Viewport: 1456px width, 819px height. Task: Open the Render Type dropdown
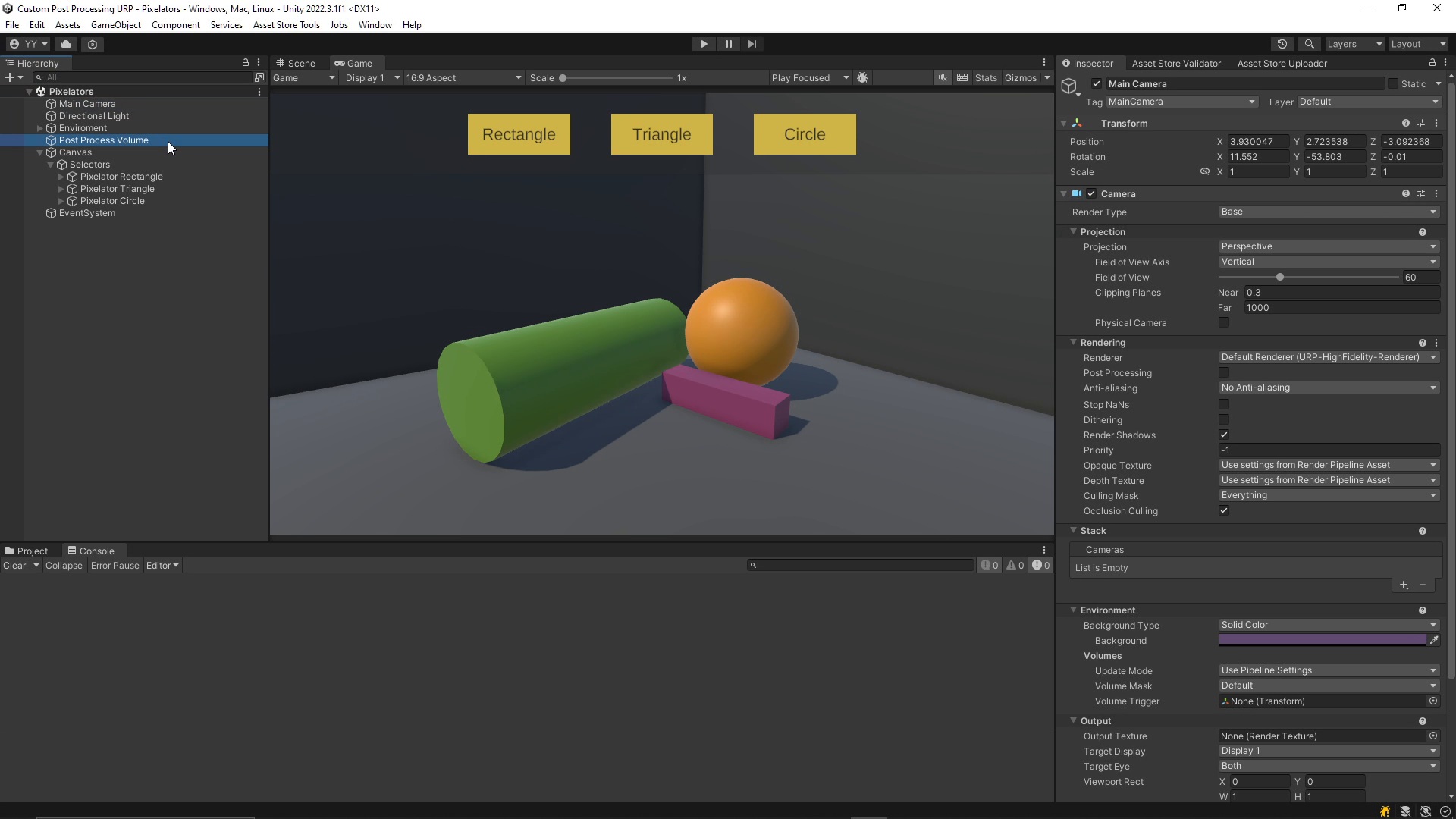click(x=1329, y=212)
